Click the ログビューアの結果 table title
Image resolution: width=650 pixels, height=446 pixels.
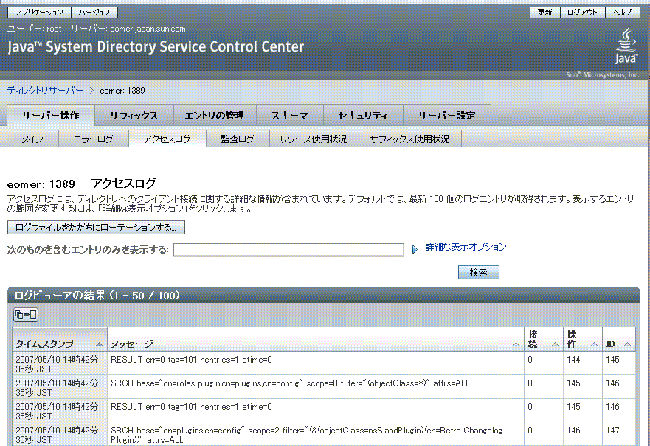click(x=97, y=295)
